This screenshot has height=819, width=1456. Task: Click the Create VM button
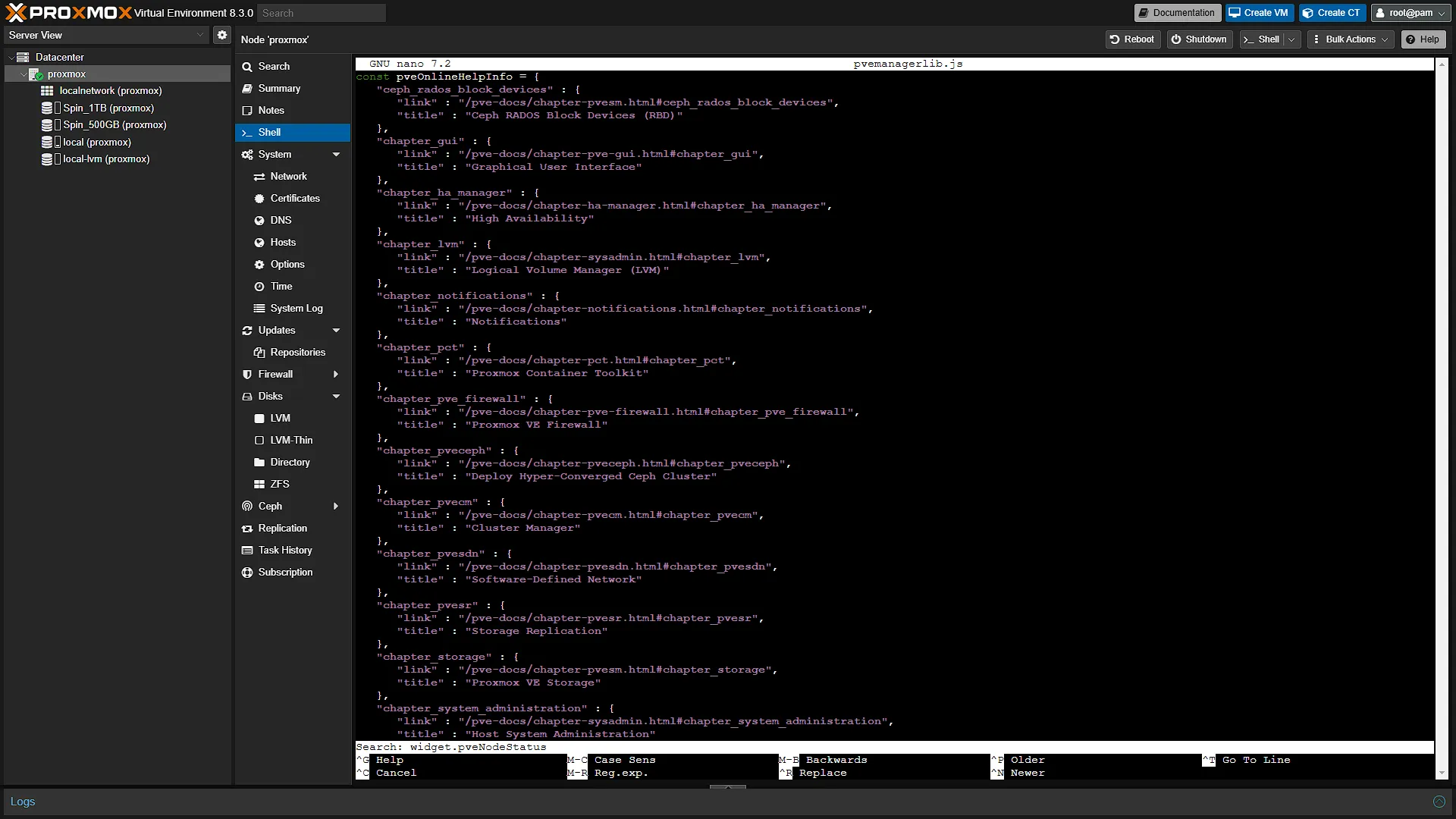point(1259,13)
